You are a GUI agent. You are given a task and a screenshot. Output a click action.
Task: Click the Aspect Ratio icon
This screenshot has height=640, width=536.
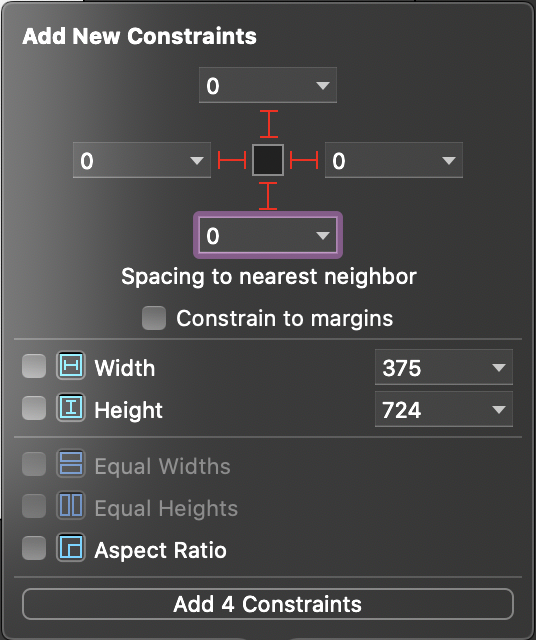(x=71, y=547)
